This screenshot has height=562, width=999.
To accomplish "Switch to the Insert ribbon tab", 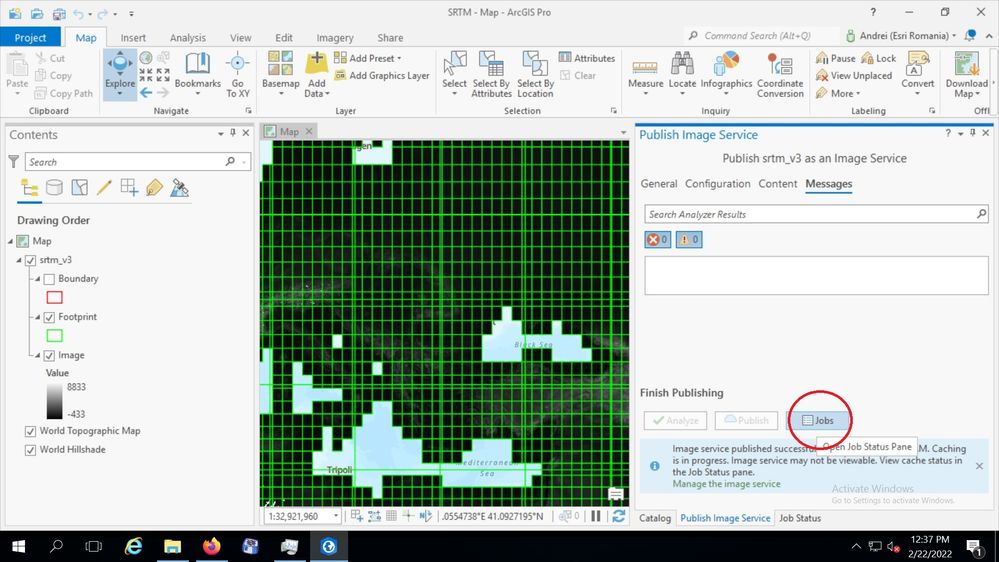I will [133, 38].
